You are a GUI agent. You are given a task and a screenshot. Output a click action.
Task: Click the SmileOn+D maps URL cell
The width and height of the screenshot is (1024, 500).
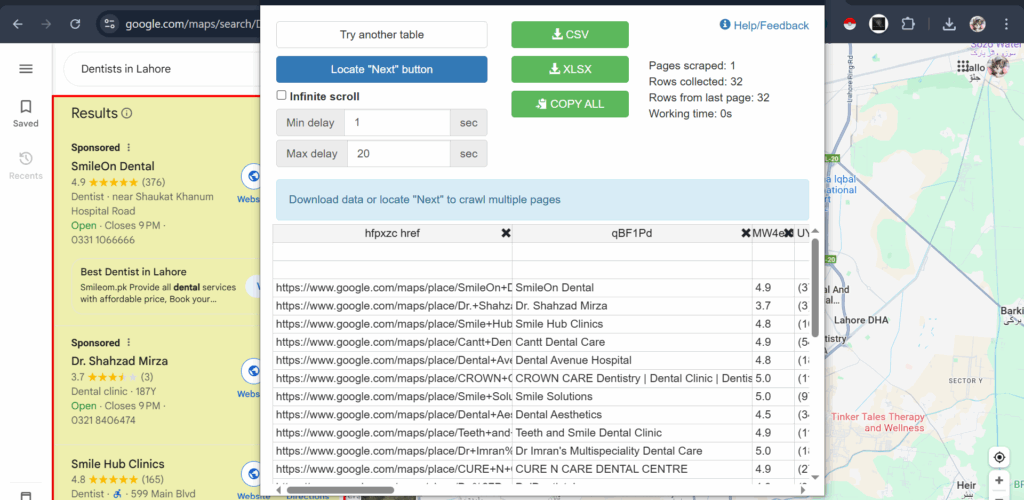pyautogui.click(x=392, y=287)
